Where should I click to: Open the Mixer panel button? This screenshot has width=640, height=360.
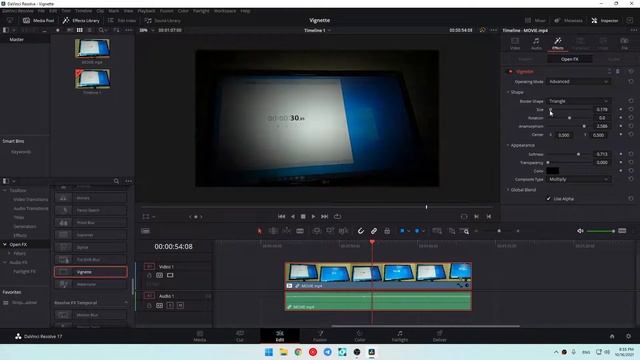click(x=535, y=20)
